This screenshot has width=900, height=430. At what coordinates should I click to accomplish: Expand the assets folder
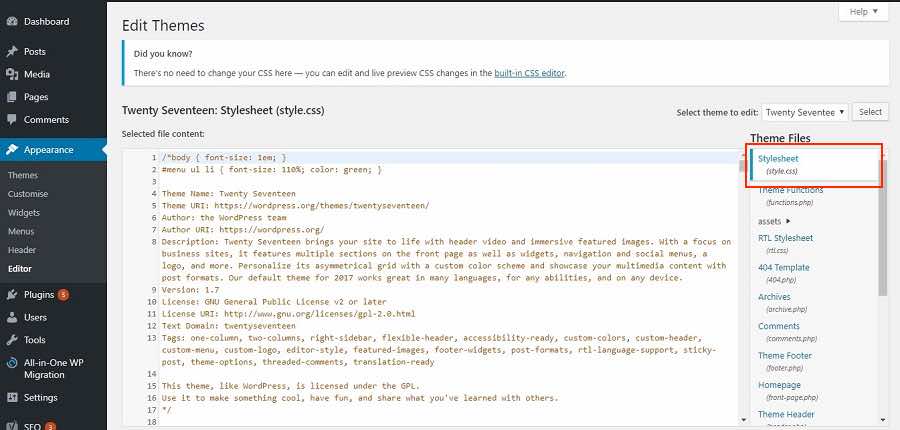(x=774, y=221)
